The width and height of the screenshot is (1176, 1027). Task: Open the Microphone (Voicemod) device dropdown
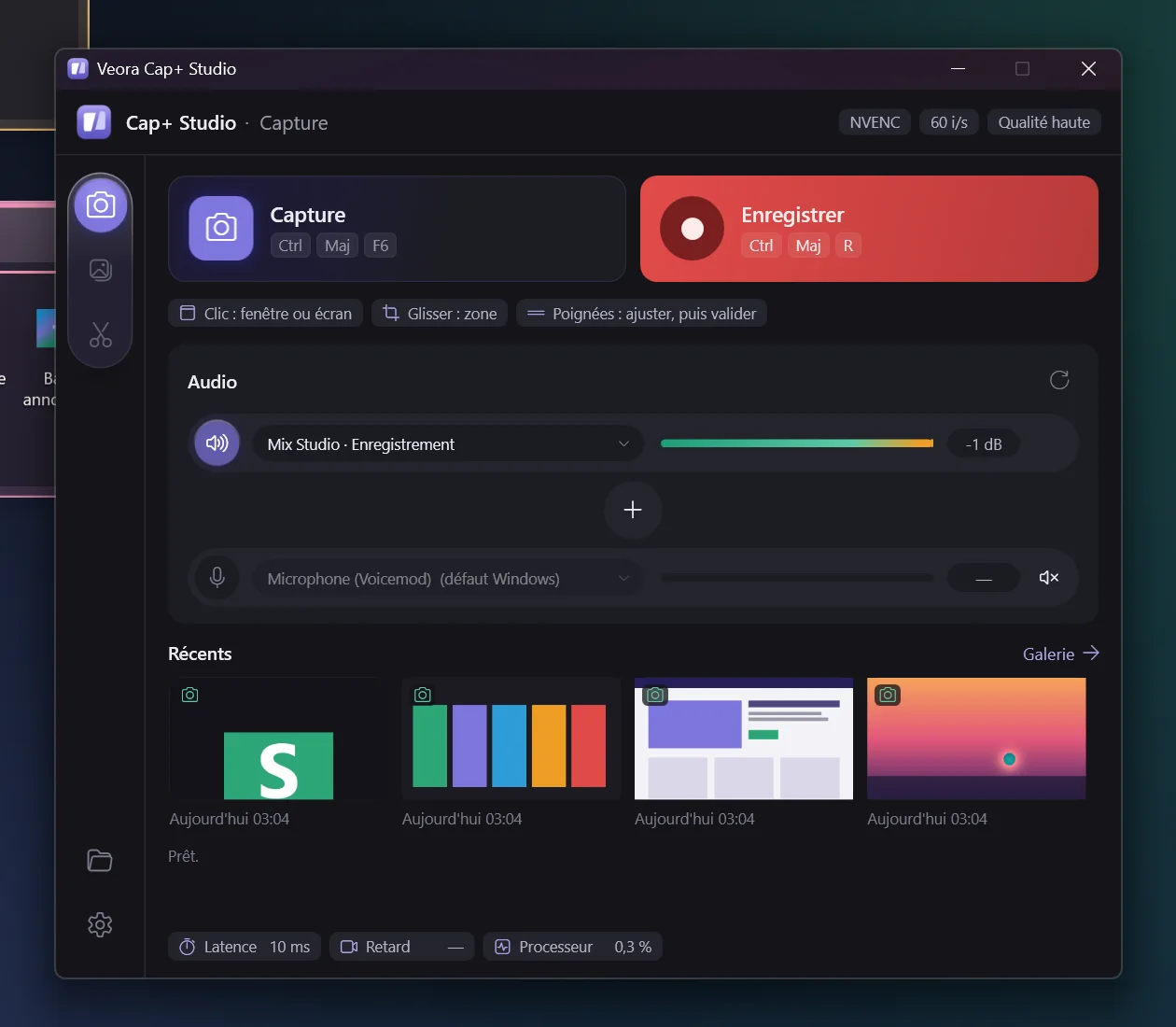(x=448, y=579)
